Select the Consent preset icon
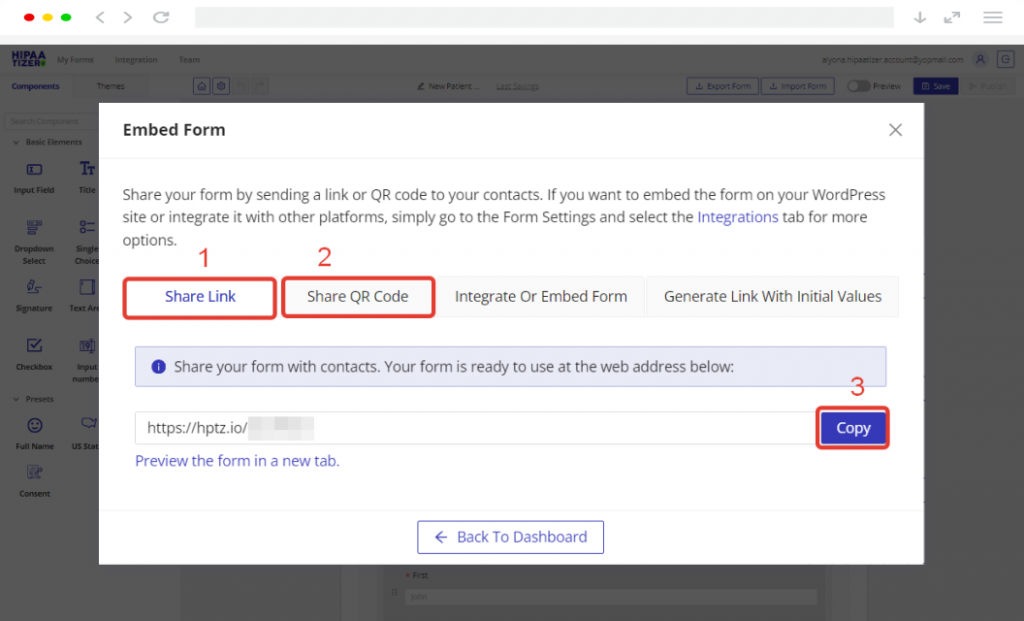Screen dimensions: 1024x621 [34, 473]
